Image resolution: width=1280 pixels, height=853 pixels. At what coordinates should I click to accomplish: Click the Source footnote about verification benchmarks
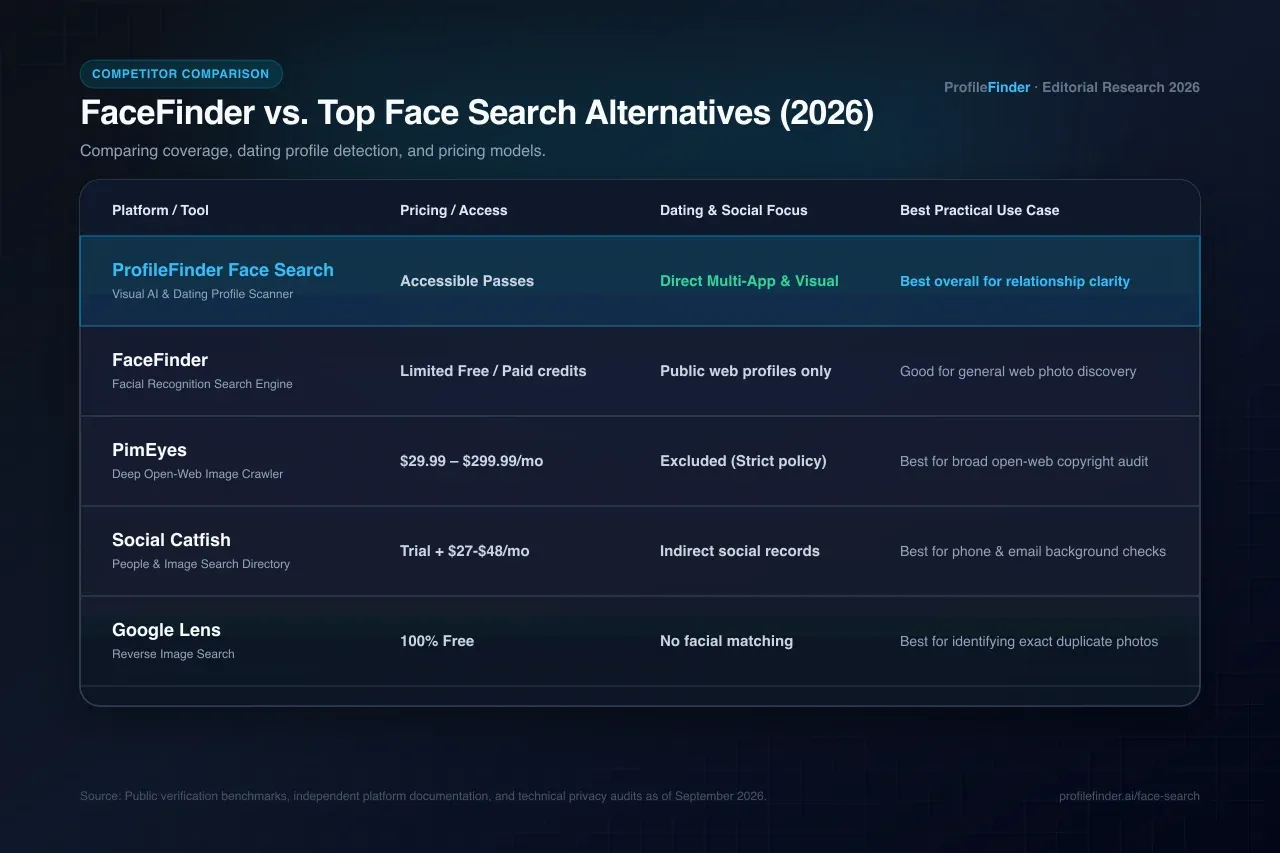pyautogui.click(x=423, y=796)
